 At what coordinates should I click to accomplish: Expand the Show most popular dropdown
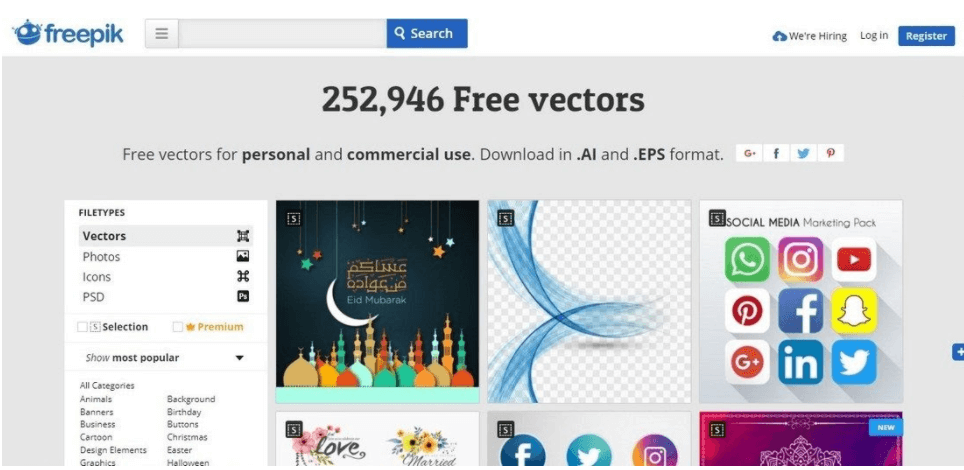[x=165, y=357]
